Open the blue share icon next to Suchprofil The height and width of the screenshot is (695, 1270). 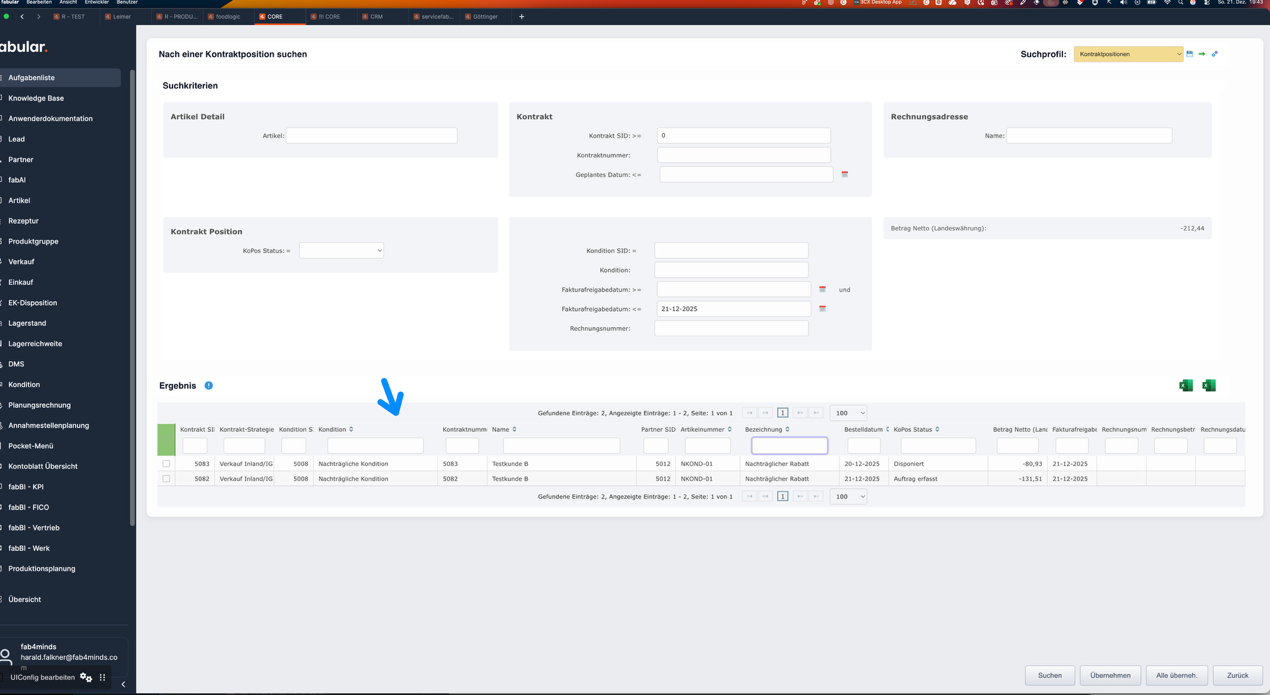(1214, 53)
